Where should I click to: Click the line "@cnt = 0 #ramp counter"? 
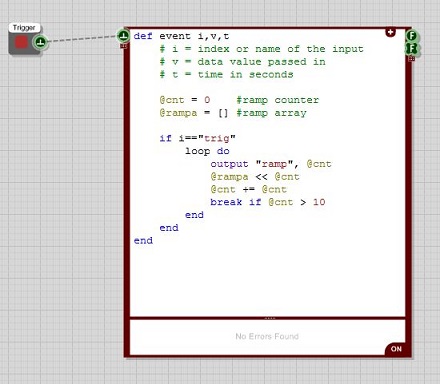[x=239, y=100]
